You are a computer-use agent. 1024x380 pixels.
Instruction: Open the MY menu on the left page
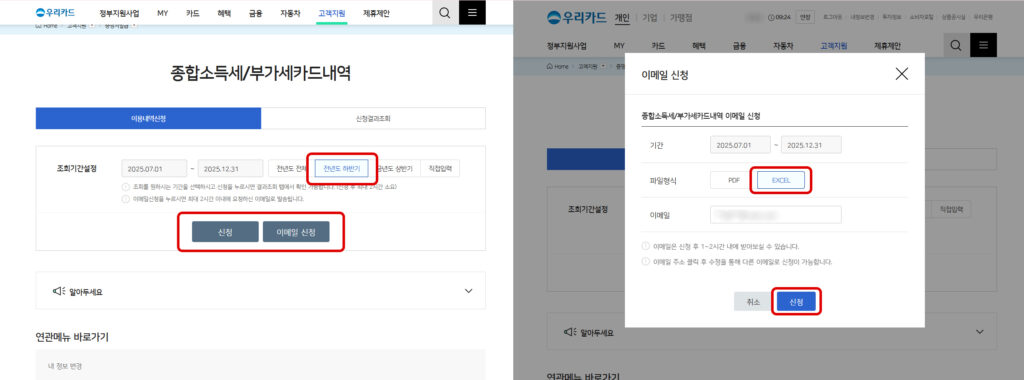163,13
